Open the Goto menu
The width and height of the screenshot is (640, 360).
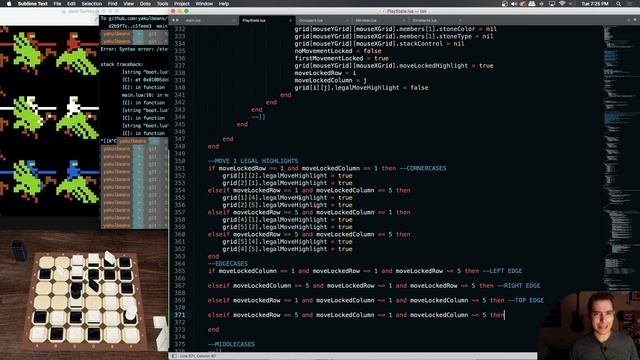(145, 4)
